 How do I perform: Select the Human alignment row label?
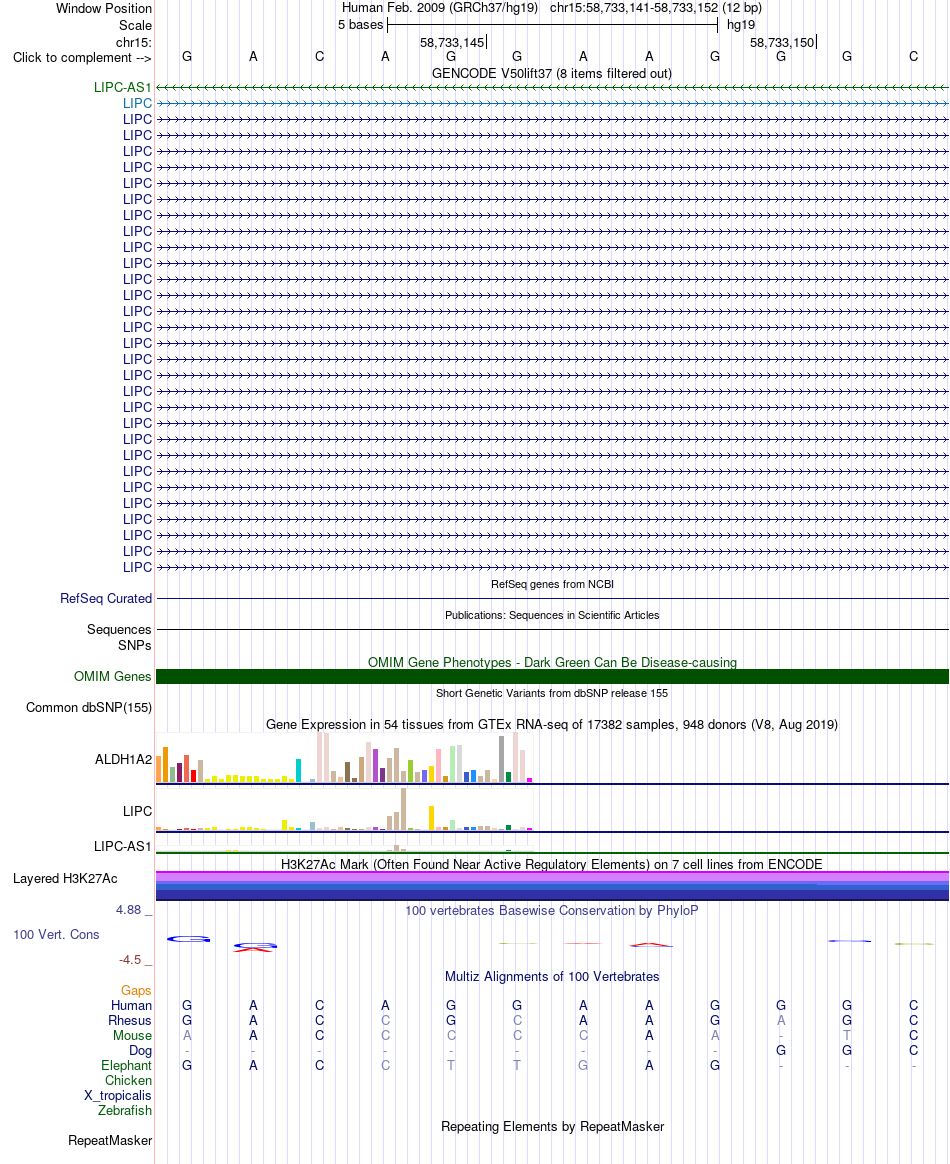pyautogui.click(x=131, y=1006)
